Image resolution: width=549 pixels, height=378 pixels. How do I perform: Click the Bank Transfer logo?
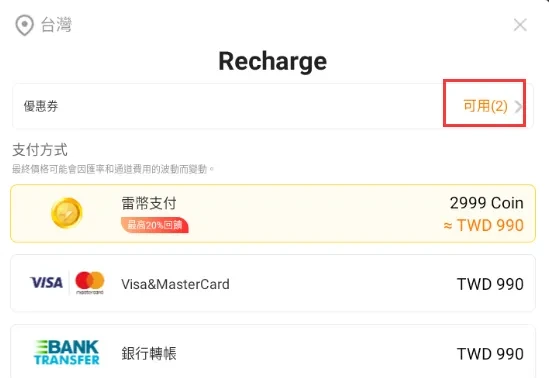click(x=67, y=352)
